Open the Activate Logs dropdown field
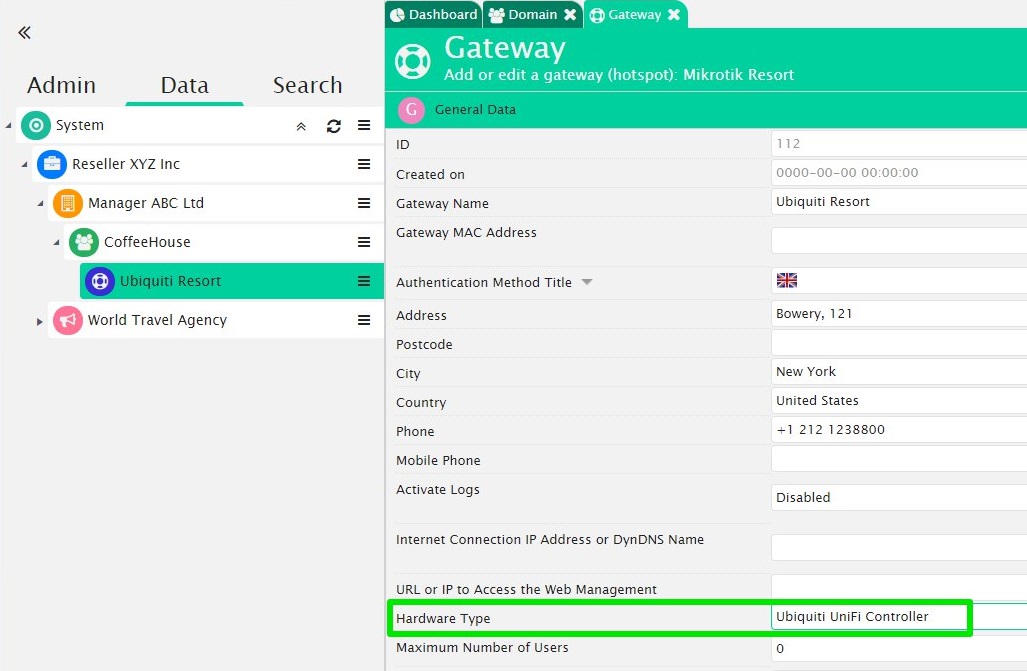This screenshot has width=1027, height=671. click(898, 497)
